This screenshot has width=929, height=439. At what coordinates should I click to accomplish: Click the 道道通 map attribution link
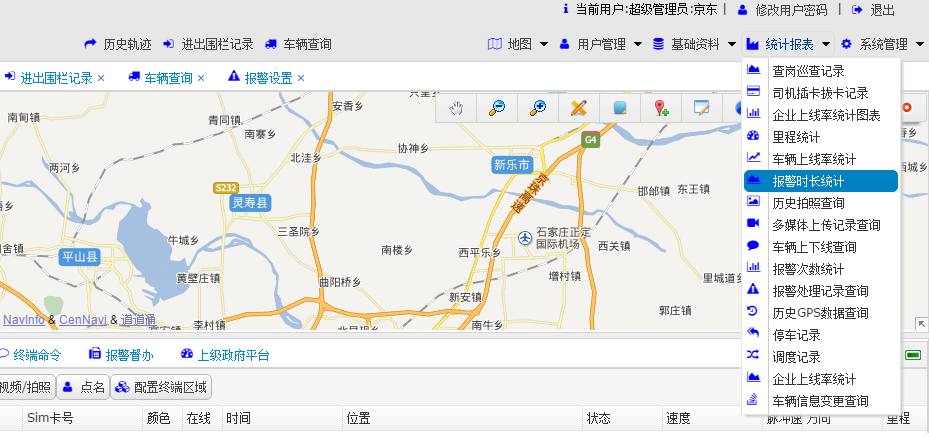138,320
